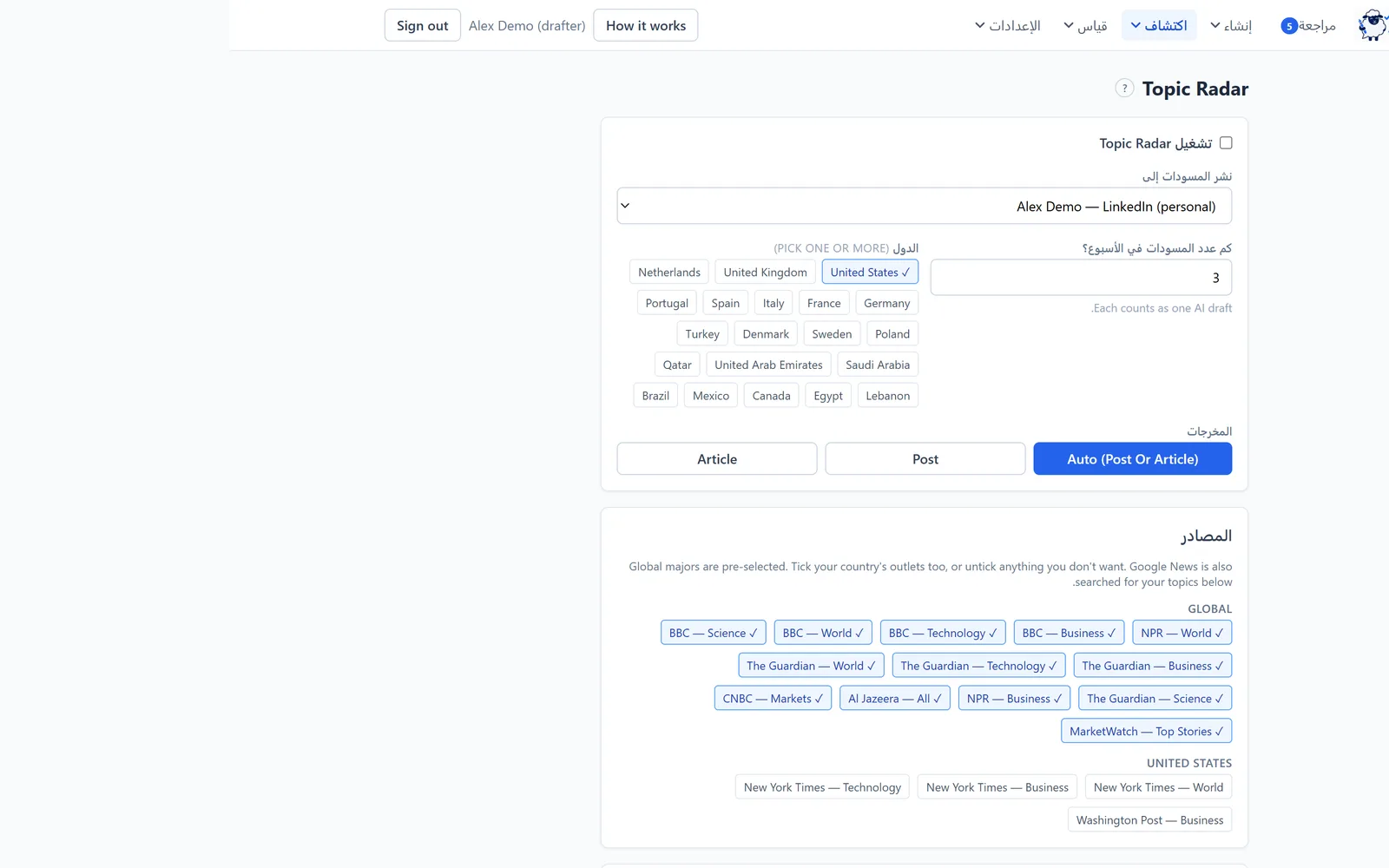
Task: Select the Qatar country chip
Action: 677,365
